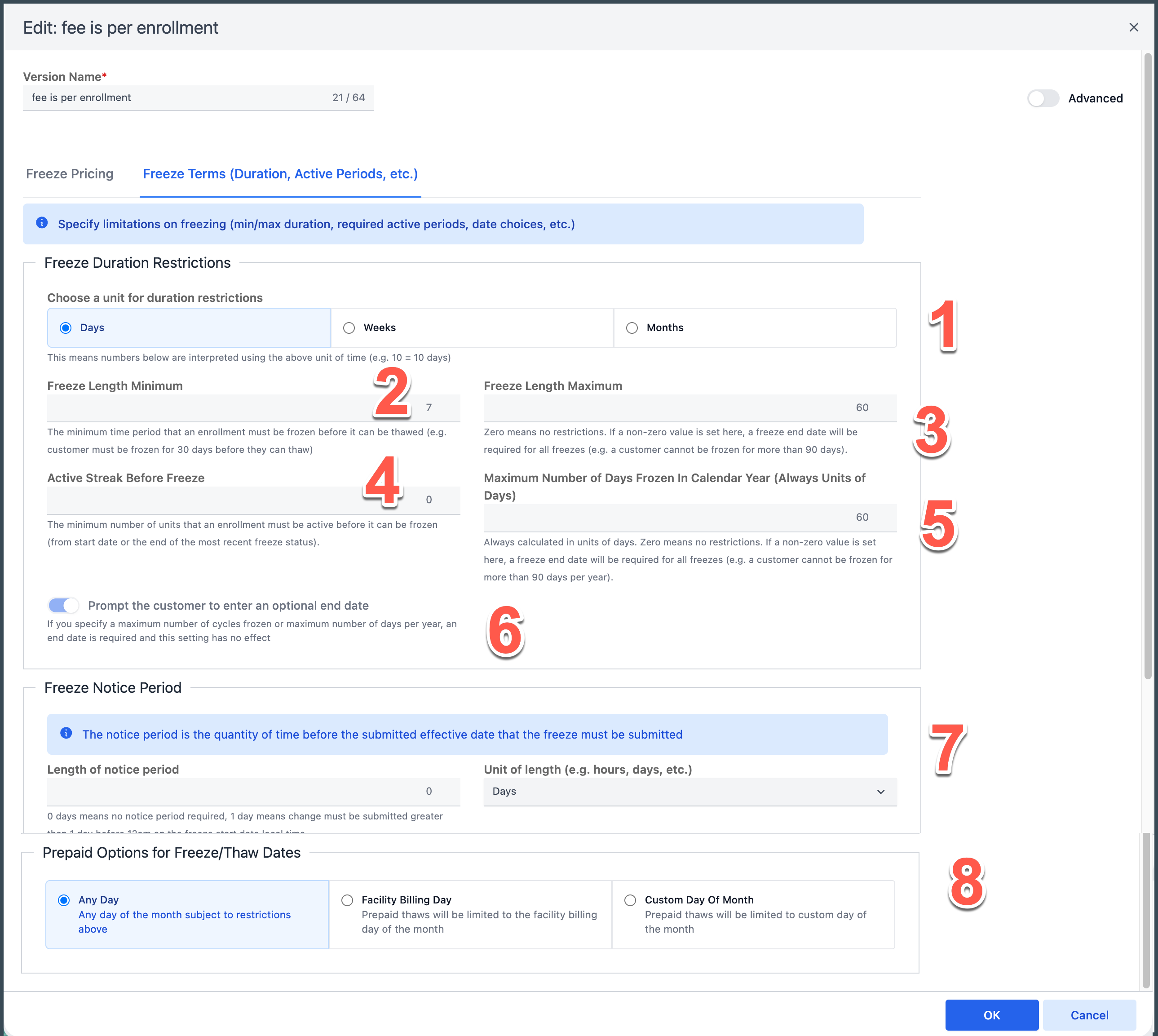The width and height of the screenshot is (1158, 1036).
Task: Open the Unit of length dropdown
Action: [x=689, y=791]
